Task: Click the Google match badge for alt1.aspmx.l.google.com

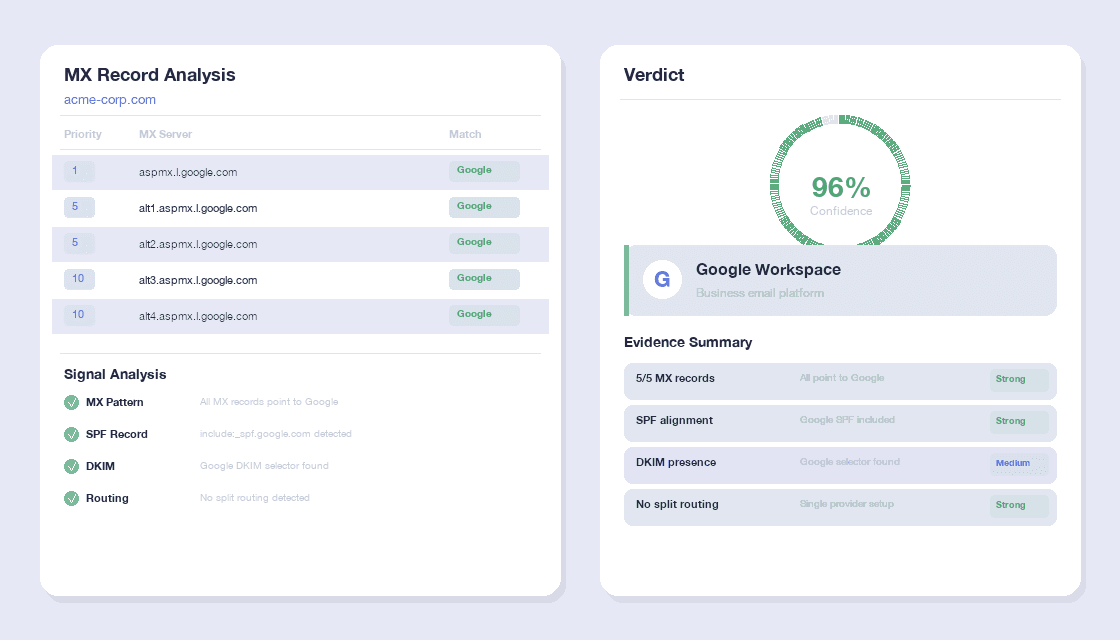Action: coord(484,207)
